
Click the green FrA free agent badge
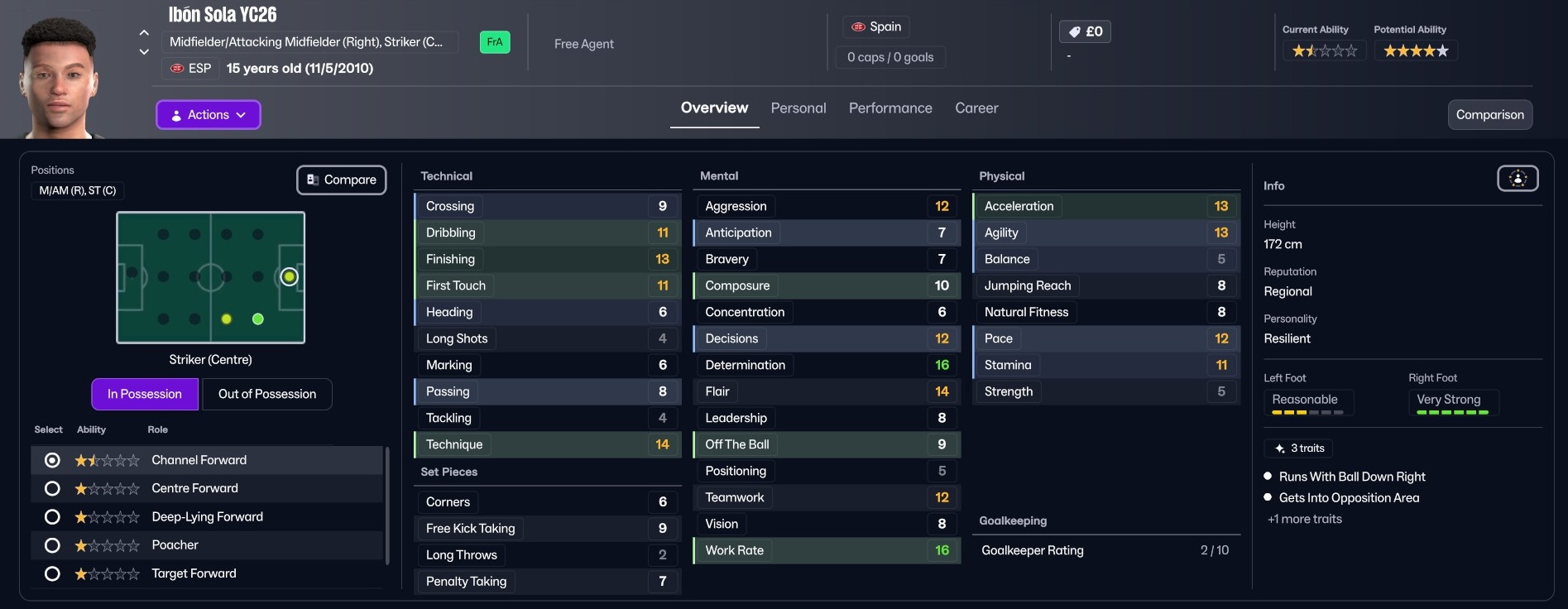click(x=495, y=42)
